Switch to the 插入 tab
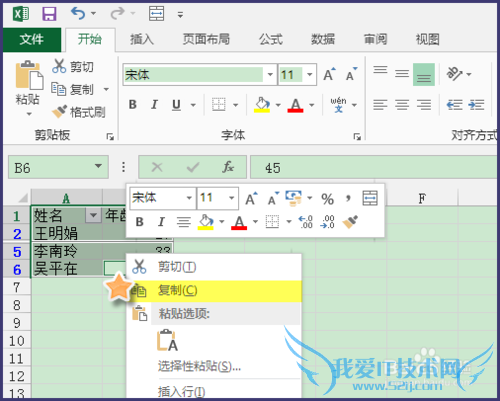 [x=142, y=39]
